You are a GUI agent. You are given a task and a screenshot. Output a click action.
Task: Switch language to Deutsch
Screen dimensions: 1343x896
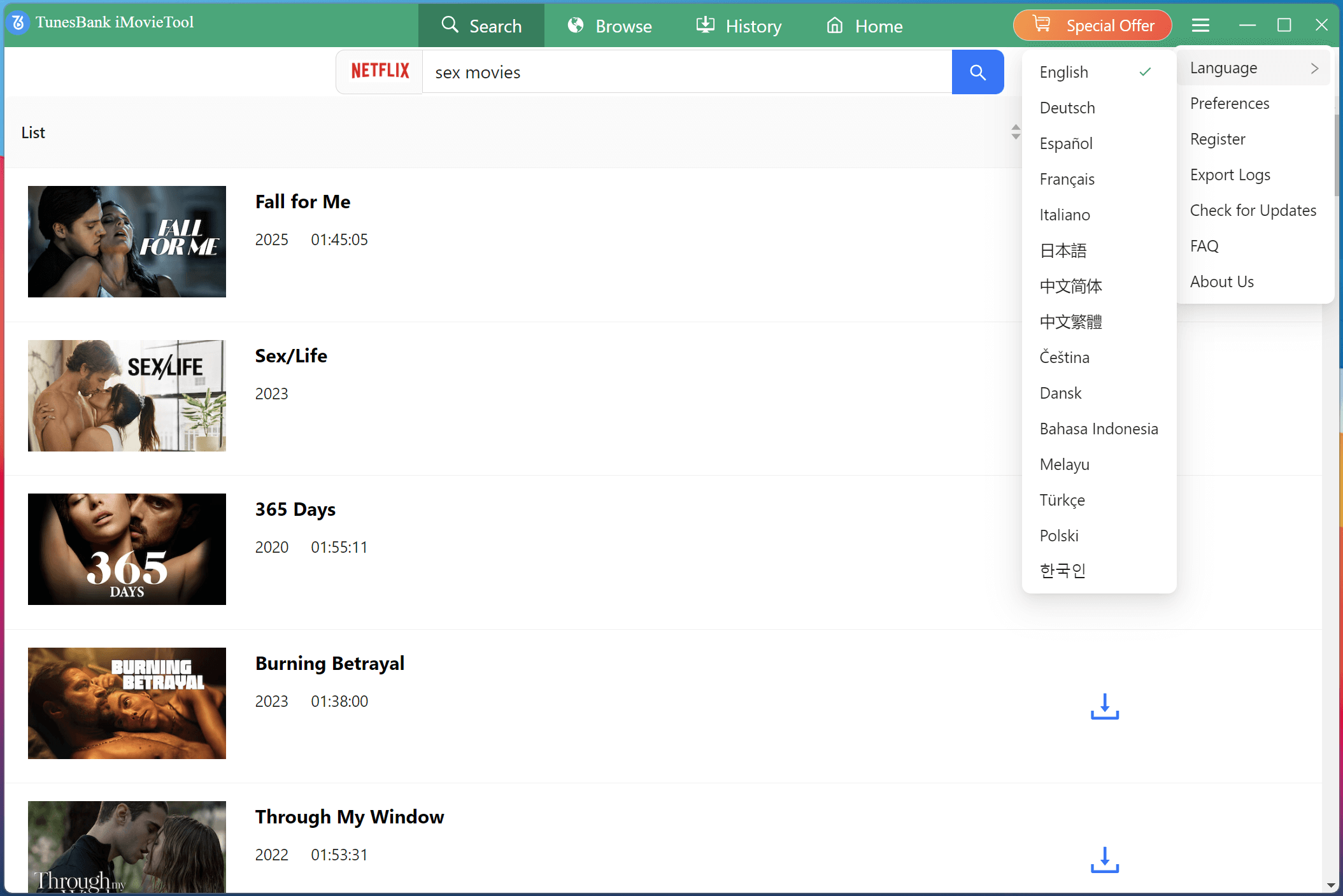pos(1067,108)
